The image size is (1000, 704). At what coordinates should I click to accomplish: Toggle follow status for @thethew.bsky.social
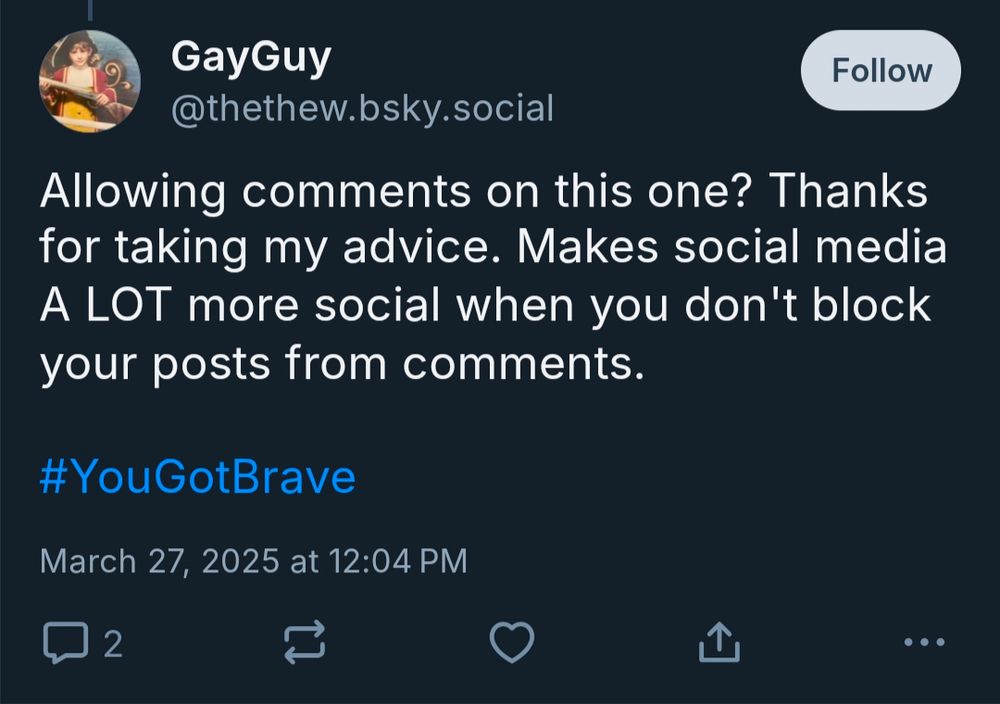(880, 69)
